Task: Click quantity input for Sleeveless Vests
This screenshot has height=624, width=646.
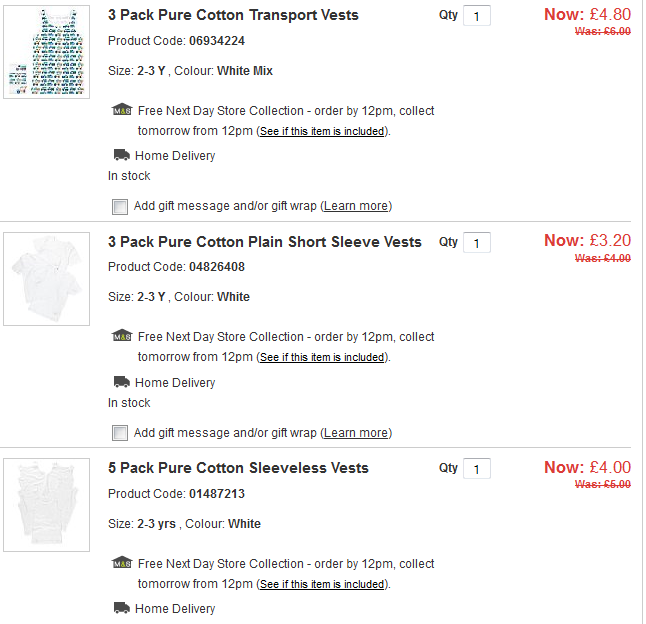Action: click(477, 469)
